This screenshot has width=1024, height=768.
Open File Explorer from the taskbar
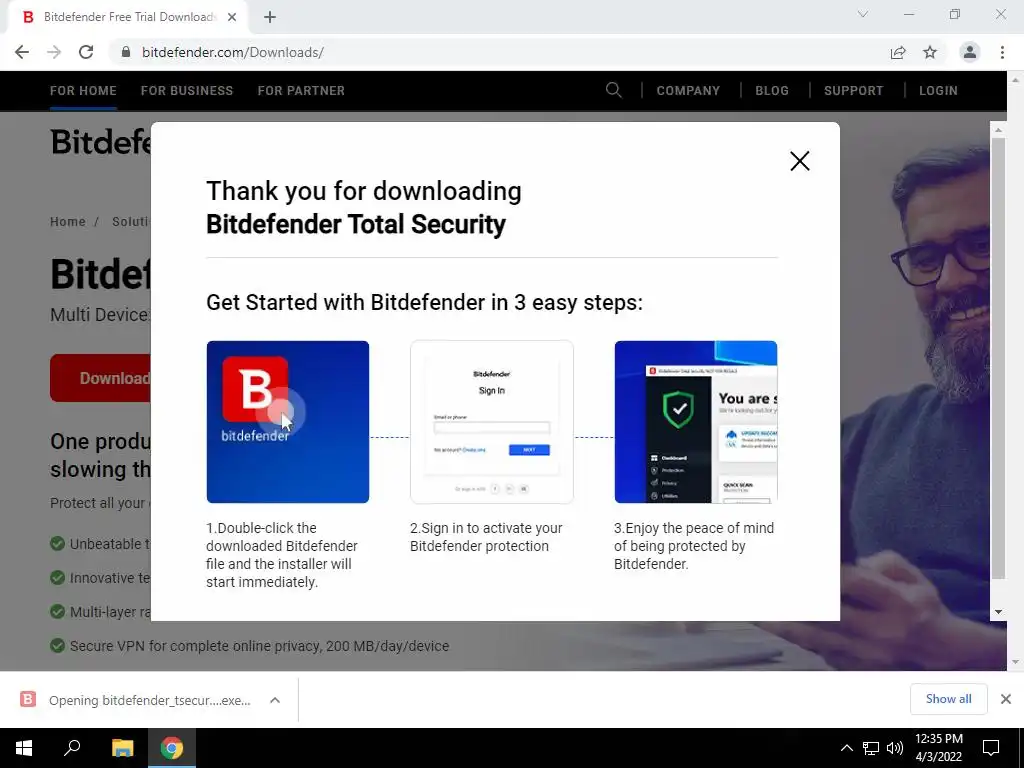[x=122, y=748]
